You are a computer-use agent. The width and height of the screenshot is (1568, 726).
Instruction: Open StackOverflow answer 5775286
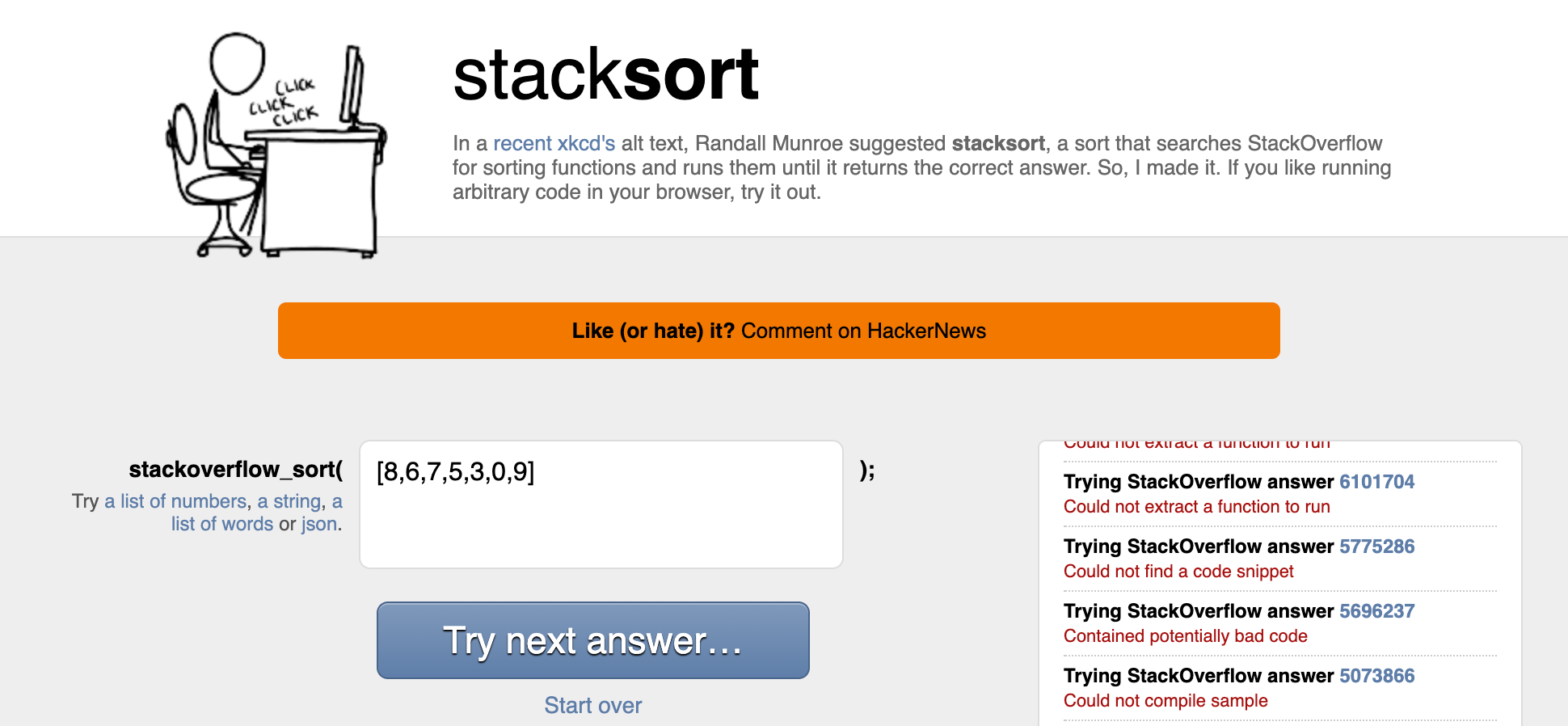tap(1376, 547)
